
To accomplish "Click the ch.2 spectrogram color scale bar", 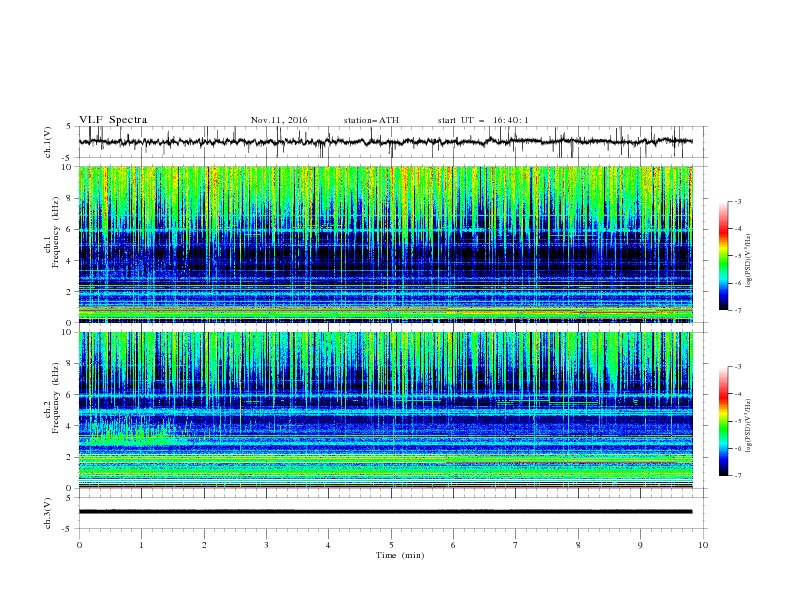I will pos(724,421).
